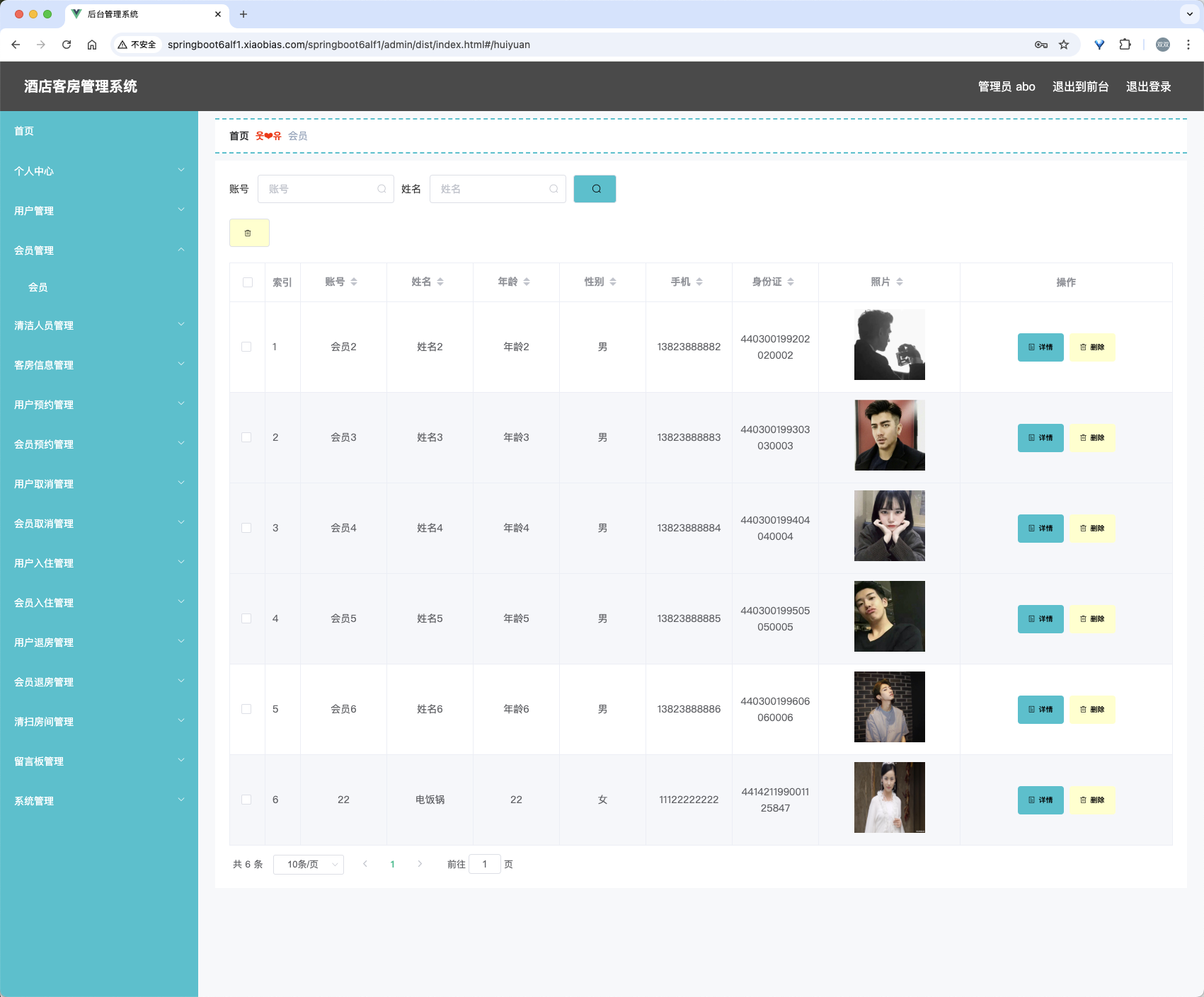
Task: Click into the 姓名 search input
Action: click(x=498, y=189)
